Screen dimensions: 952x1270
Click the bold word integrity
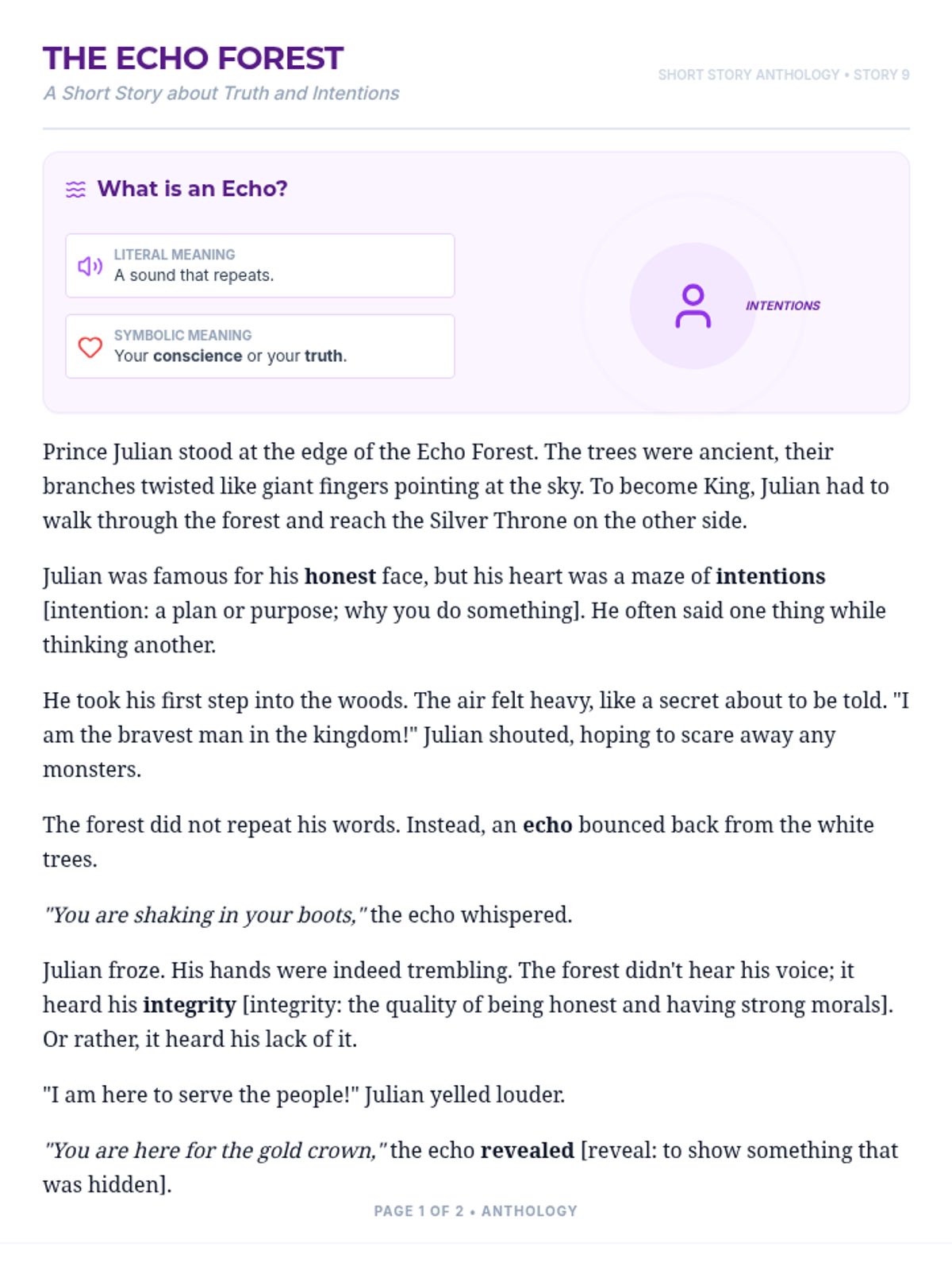click(190, 1006)
